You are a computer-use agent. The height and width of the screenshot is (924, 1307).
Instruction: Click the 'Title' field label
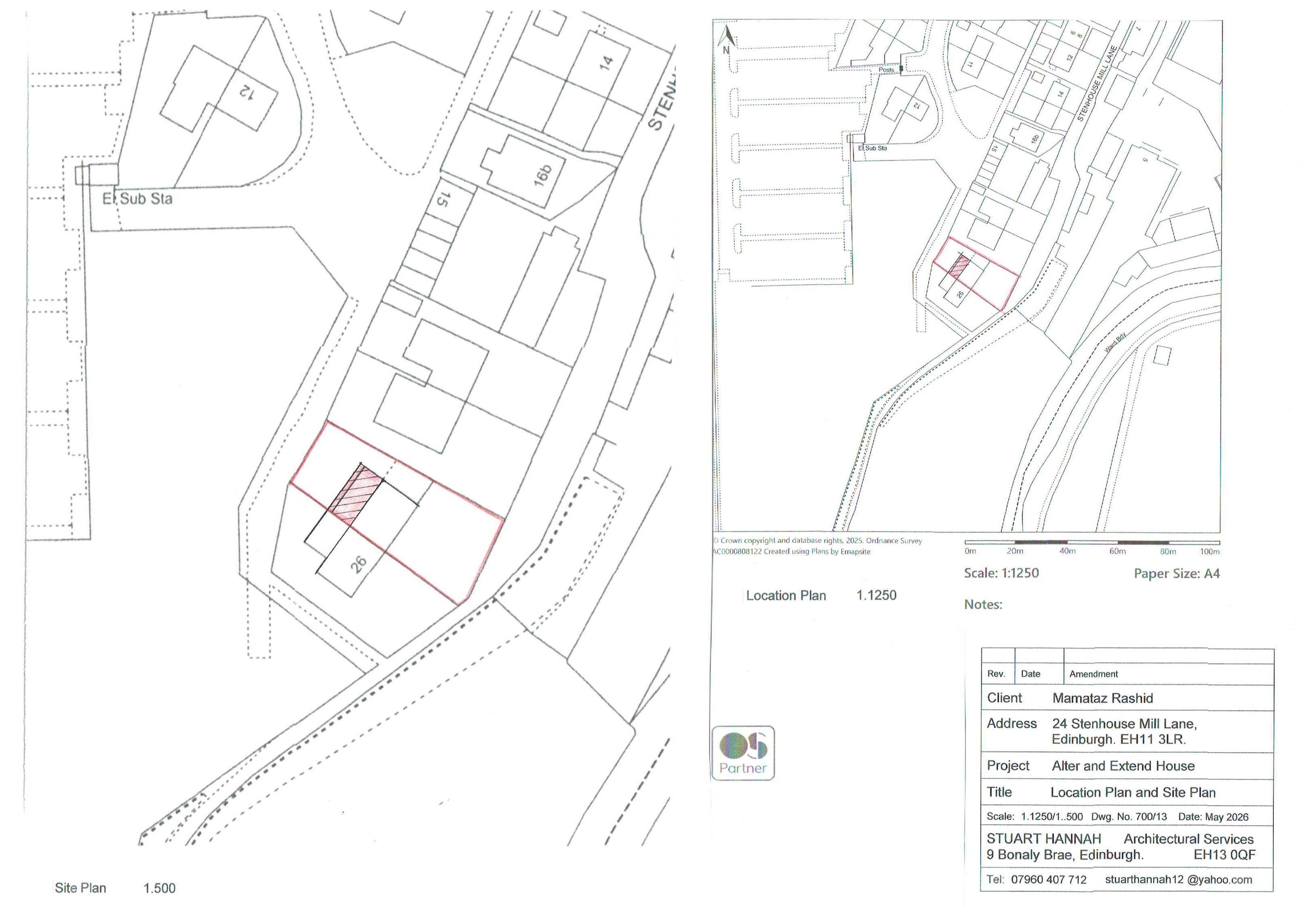pos(999,792)
